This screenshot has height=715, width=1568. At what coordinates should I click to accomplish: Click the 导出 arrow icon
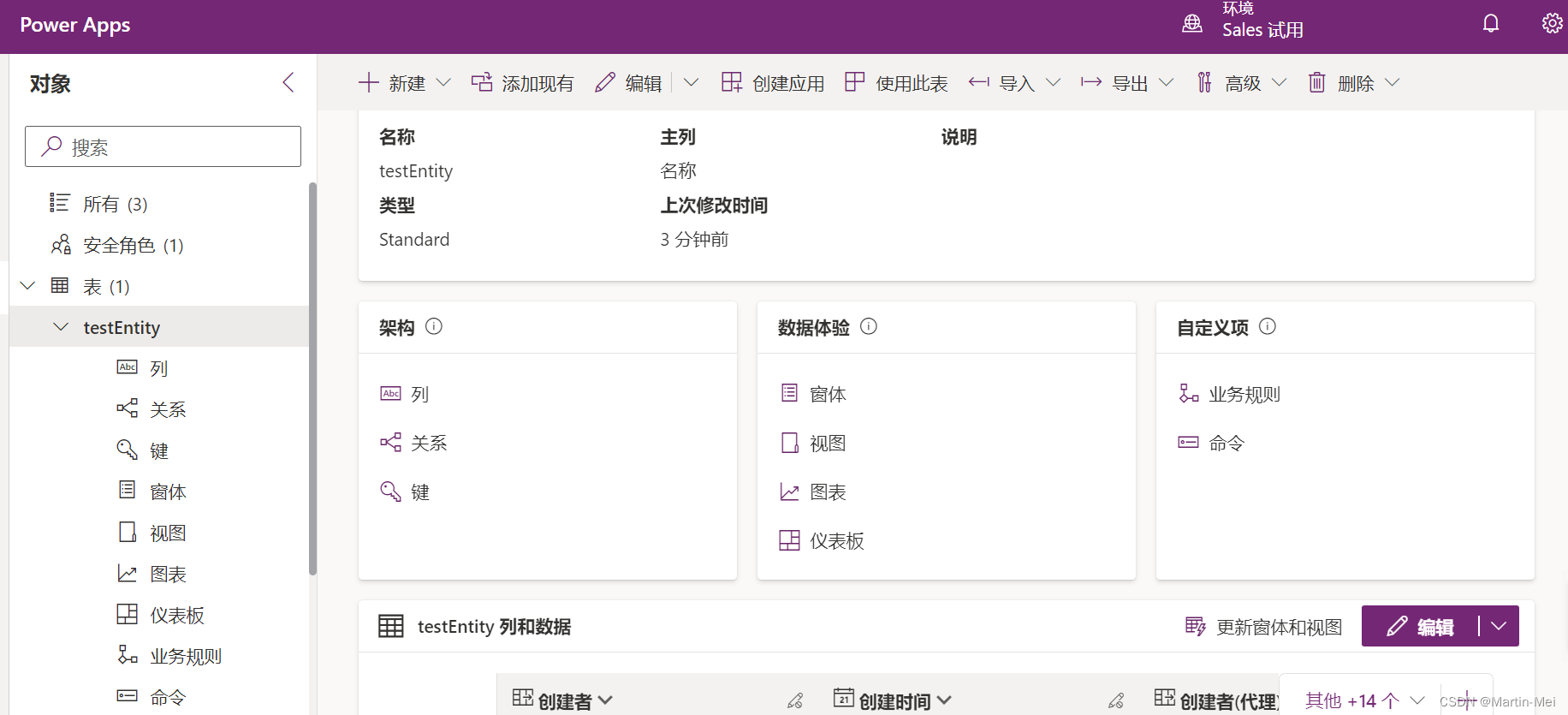click(1091, 82)
